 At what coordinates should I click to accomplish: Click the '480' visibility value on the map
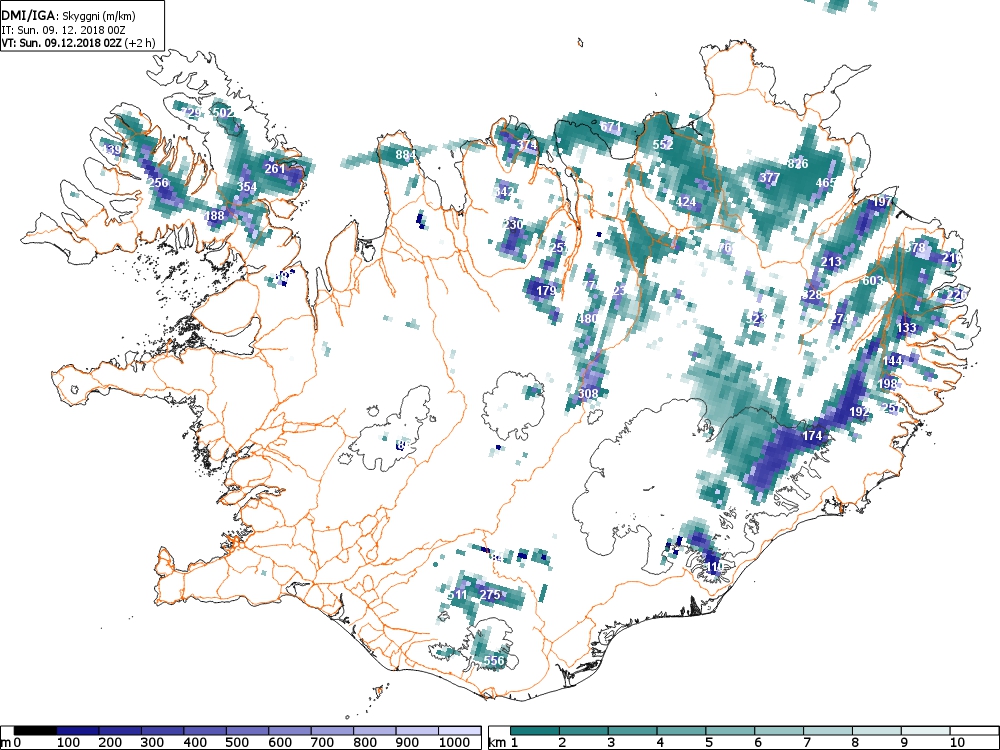click(587, 318)
